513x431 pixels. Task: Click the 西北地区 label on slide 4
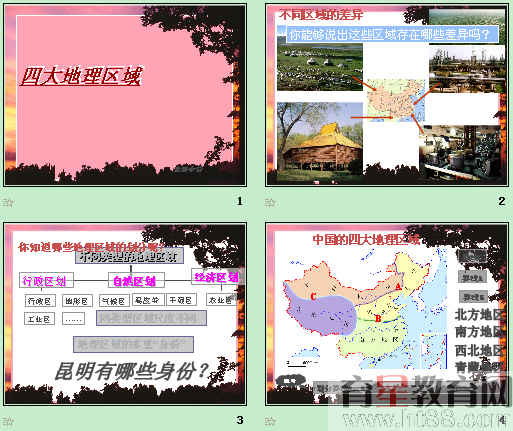pyautogui.click(x=479, y=350)
